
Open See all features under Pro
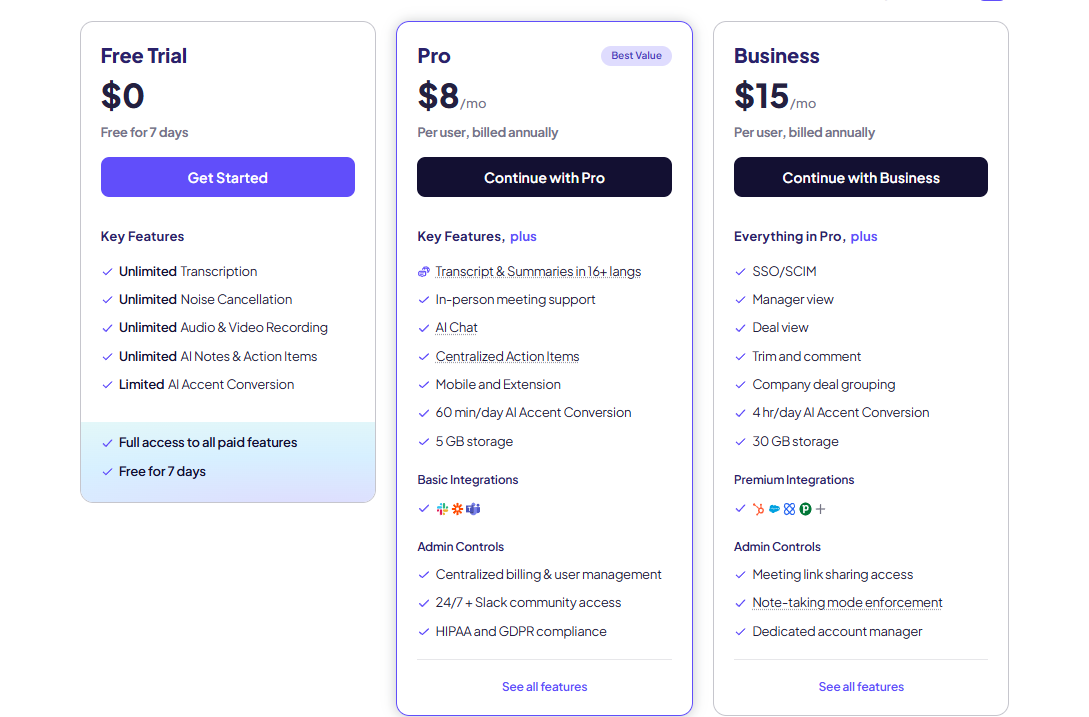coord(544,686)
